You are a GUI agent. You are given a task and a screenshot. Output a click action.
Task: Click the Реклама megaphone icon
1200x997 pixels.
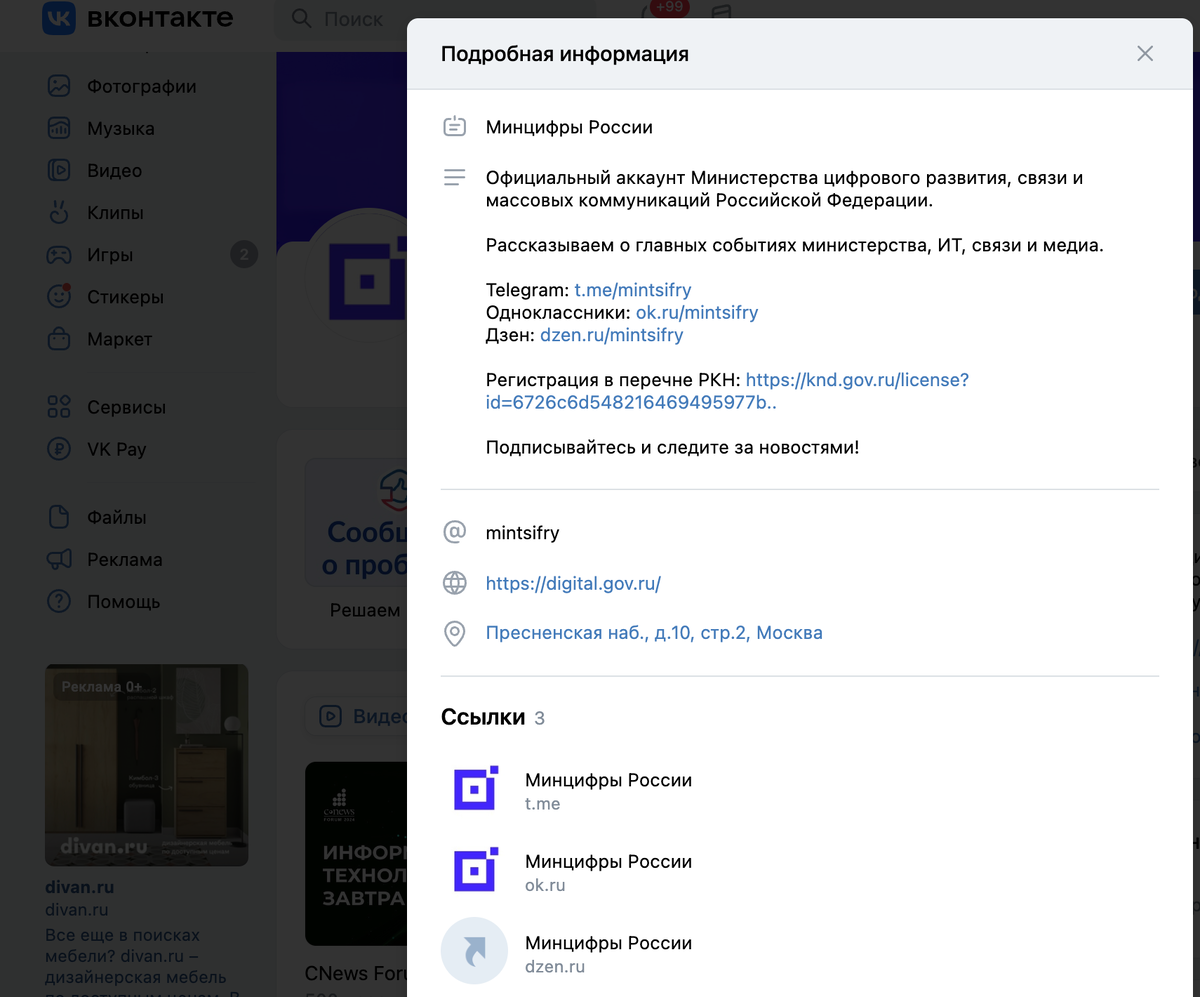(x=59, y=559)
